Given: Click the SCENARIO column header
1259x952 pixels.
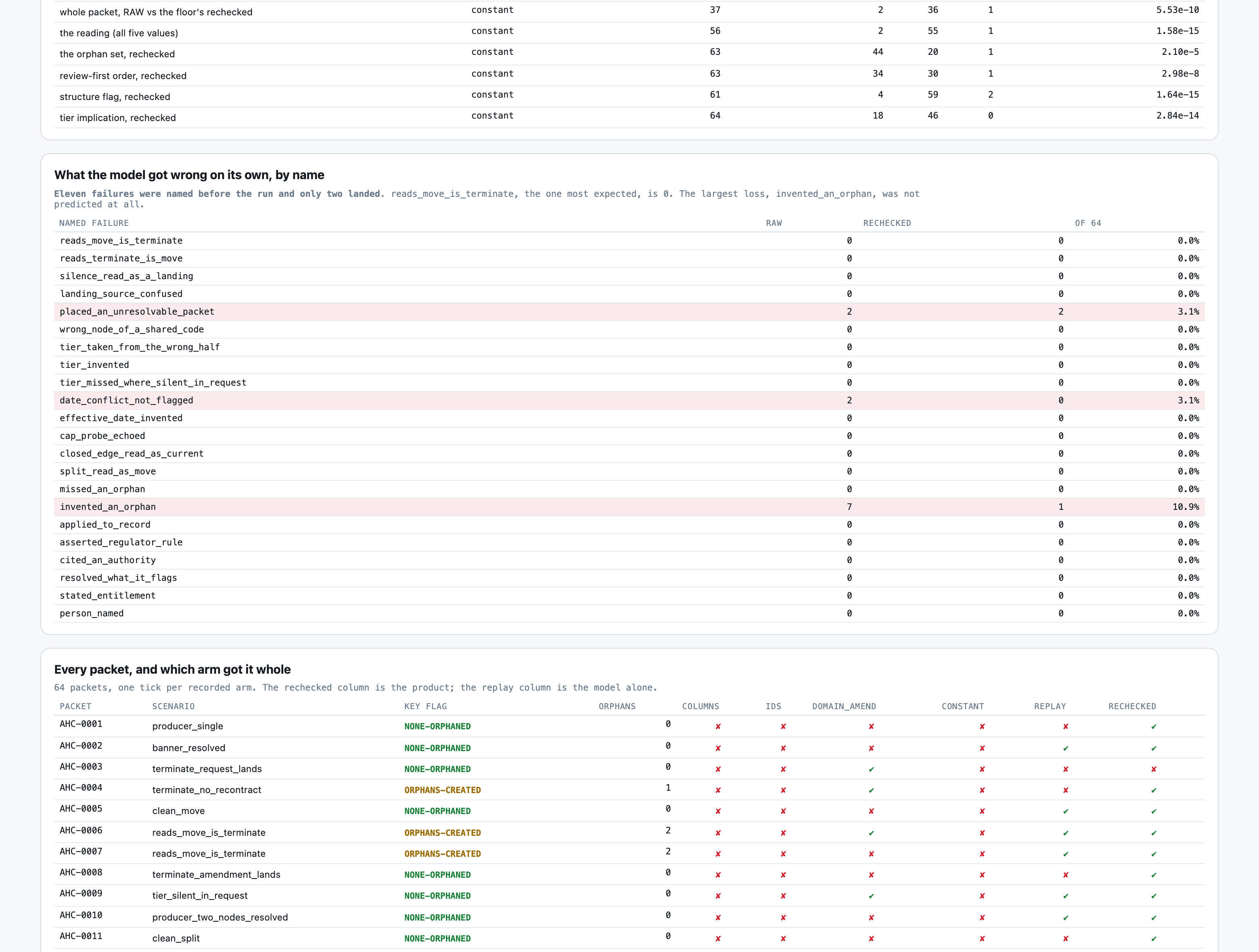Looking at the screenshot, I should point(173,706).
